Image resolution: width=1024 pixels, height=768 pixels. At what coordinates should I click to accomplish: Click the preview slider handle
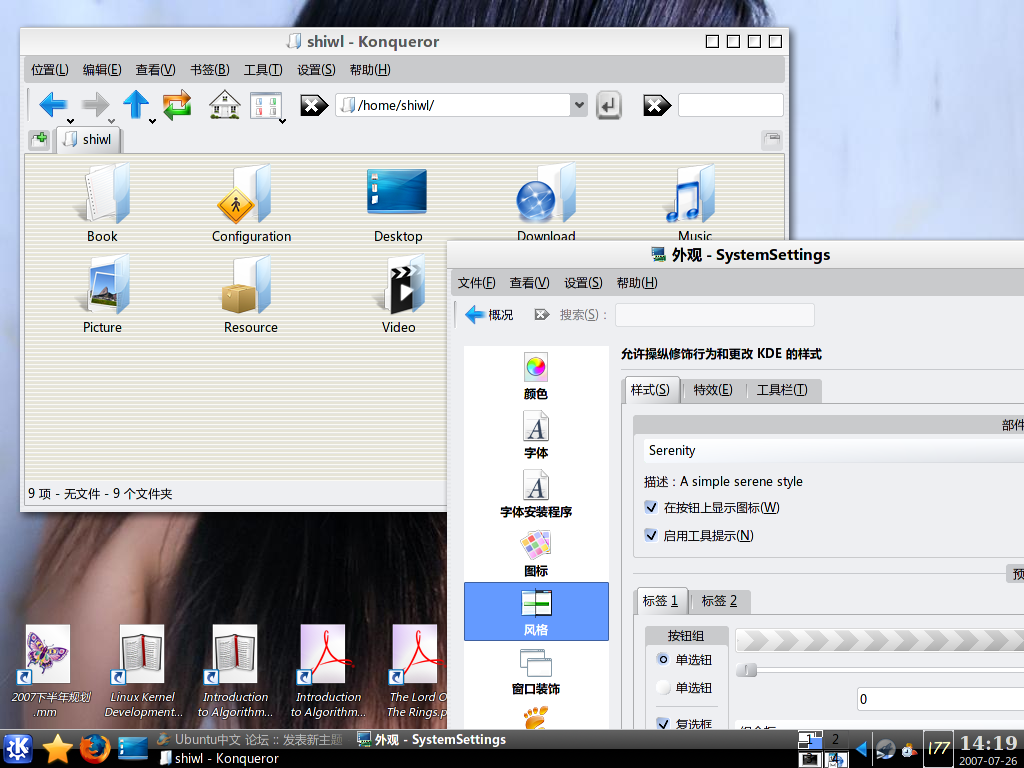tap(747, 670)
